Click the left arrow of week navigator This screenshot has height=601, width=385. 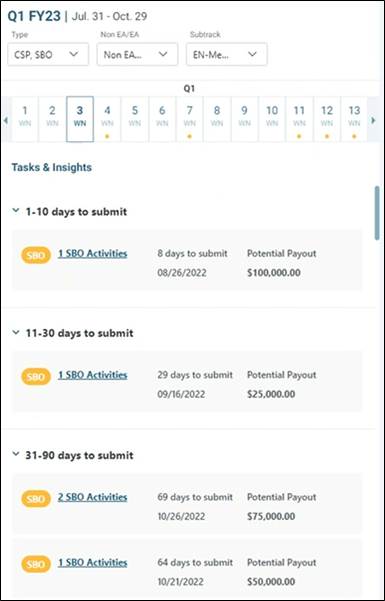pos(5,120)
